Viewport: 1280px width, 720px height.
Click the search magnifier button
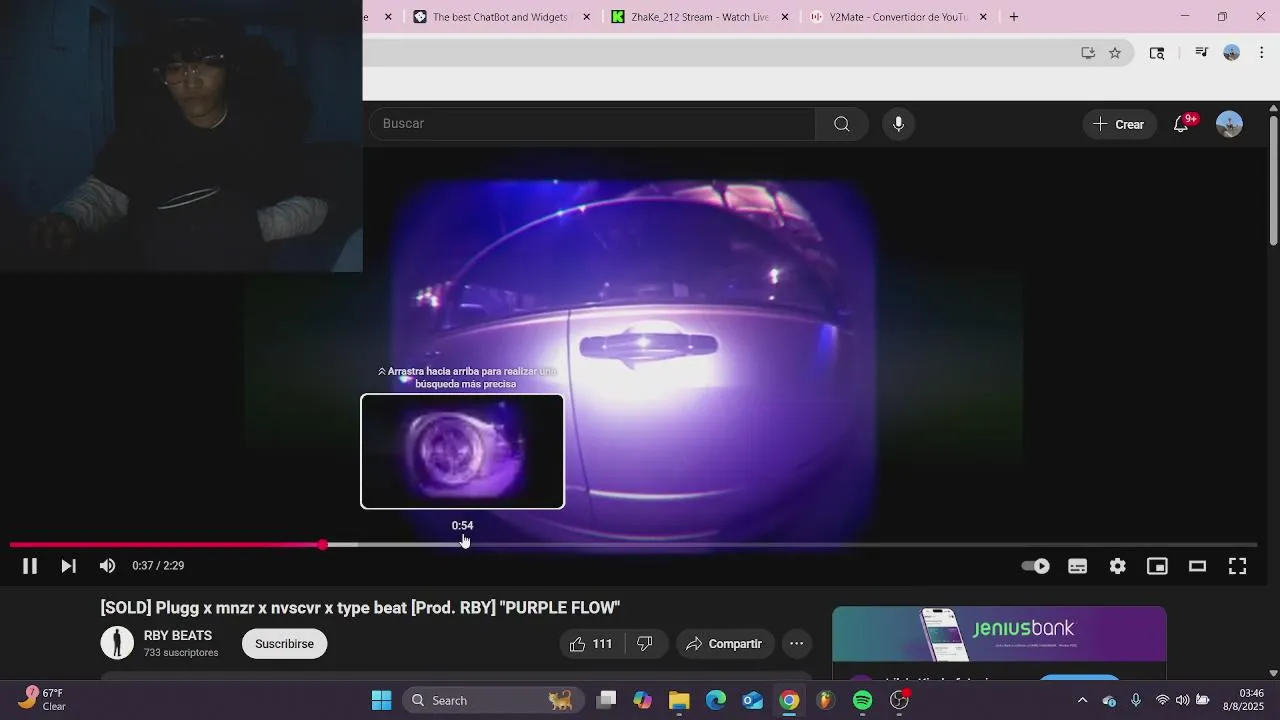(842, 124)
